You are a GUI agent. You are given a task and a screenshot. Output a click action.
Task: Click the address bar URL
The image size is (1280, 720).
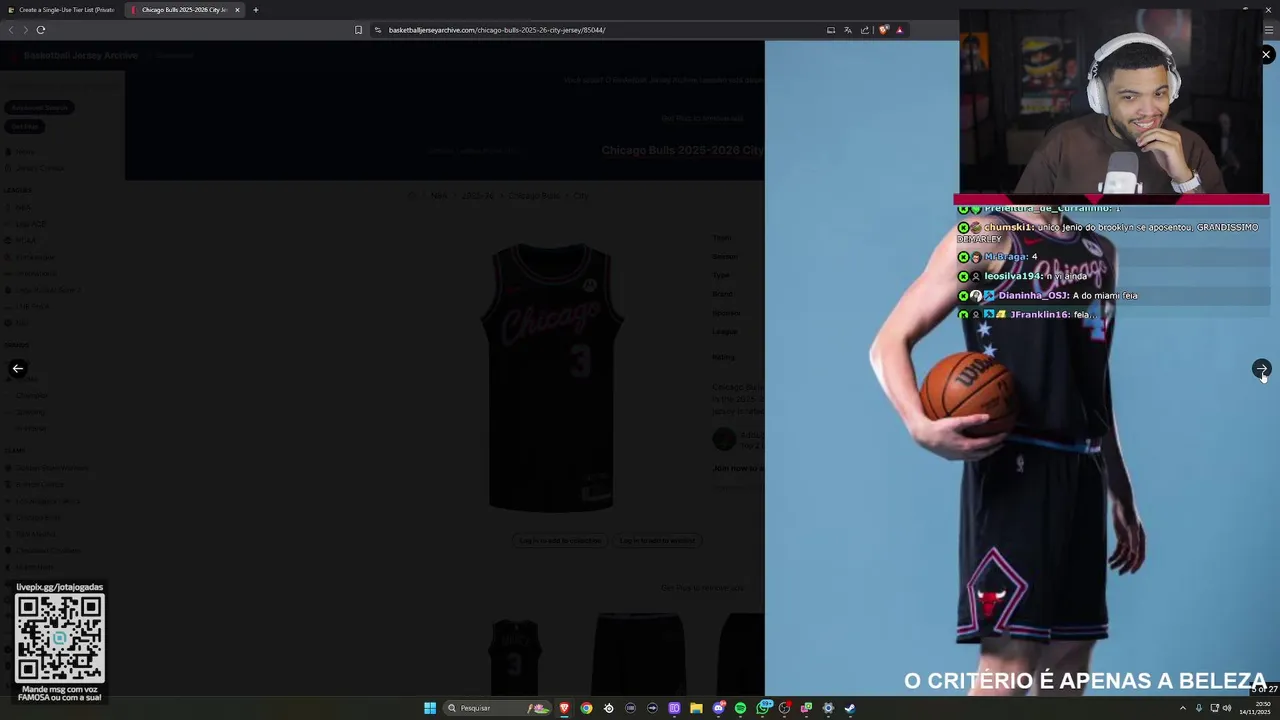pyautogui.click(x=497, y=30)
